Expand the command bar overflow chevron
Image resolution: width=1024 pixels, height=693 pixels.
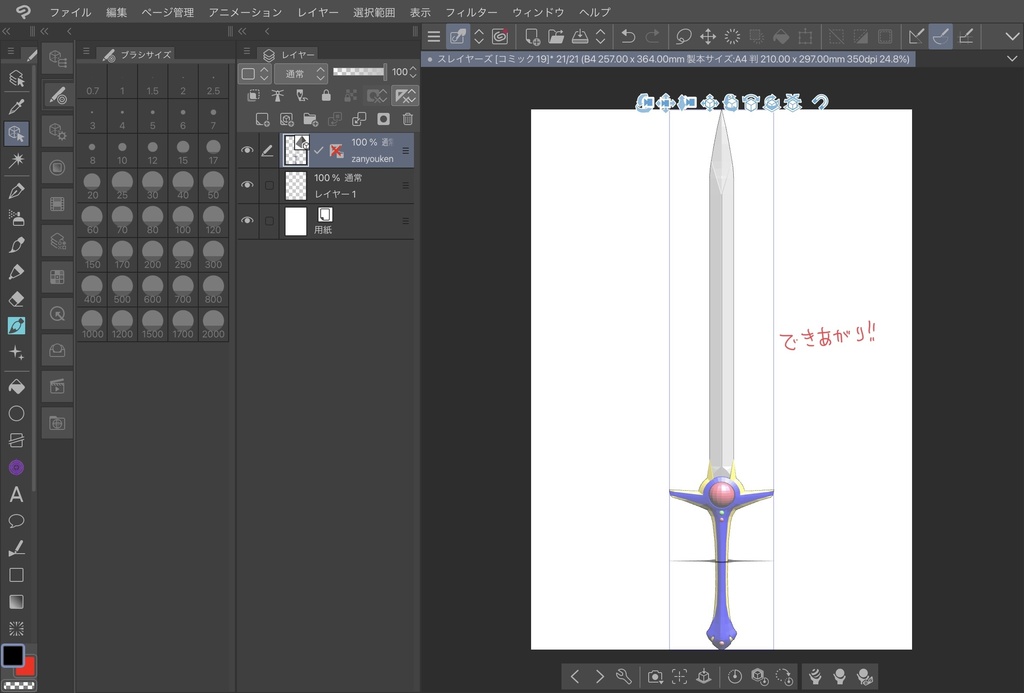tap(1013, 36)
